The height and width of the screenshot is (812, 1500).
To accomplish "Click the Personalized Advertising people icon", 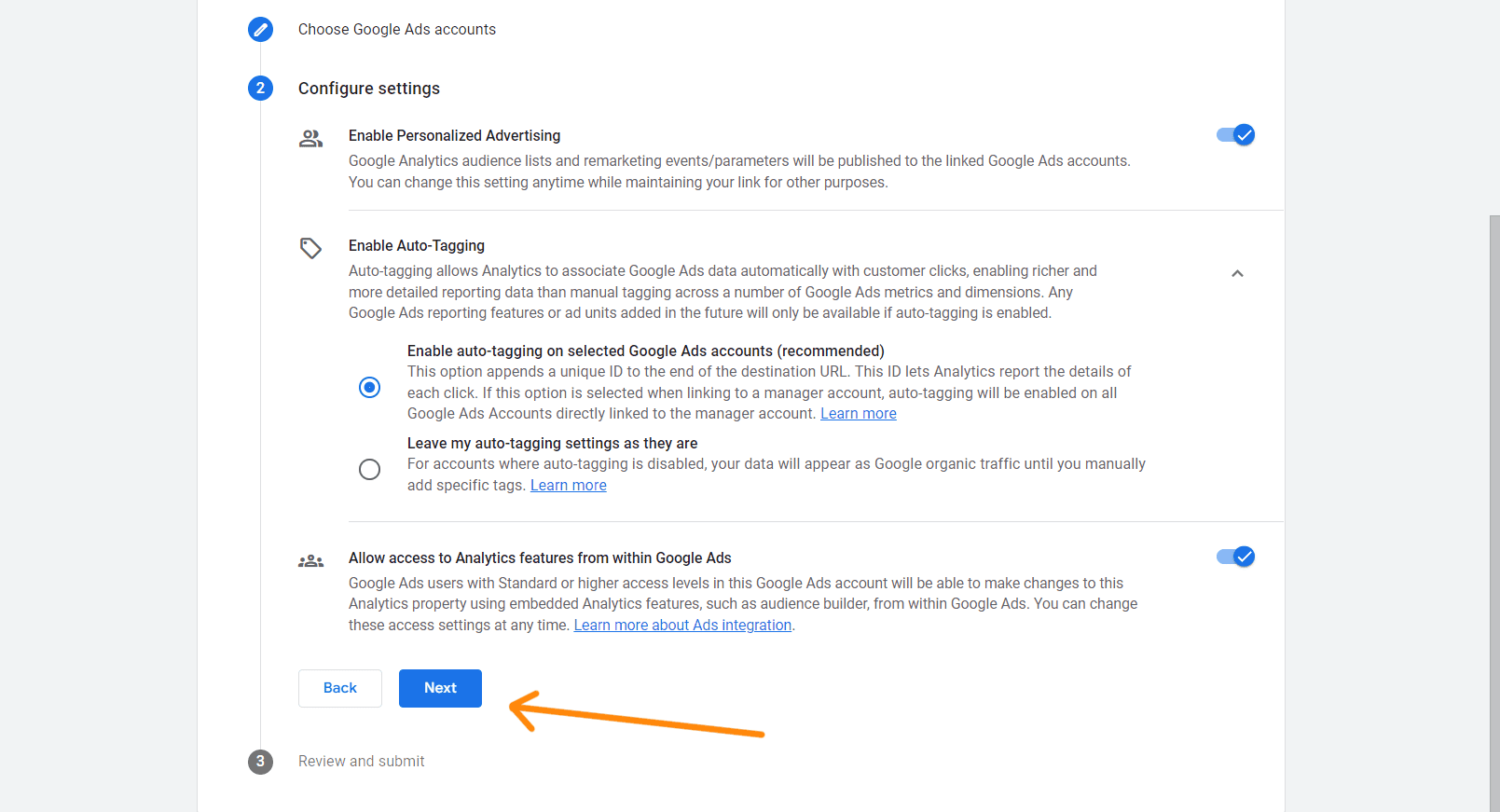I will 310,139.
